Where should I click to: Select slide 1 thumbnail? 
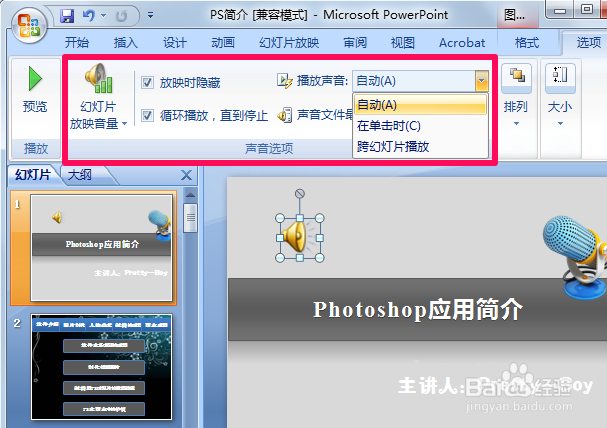(101, 248)
